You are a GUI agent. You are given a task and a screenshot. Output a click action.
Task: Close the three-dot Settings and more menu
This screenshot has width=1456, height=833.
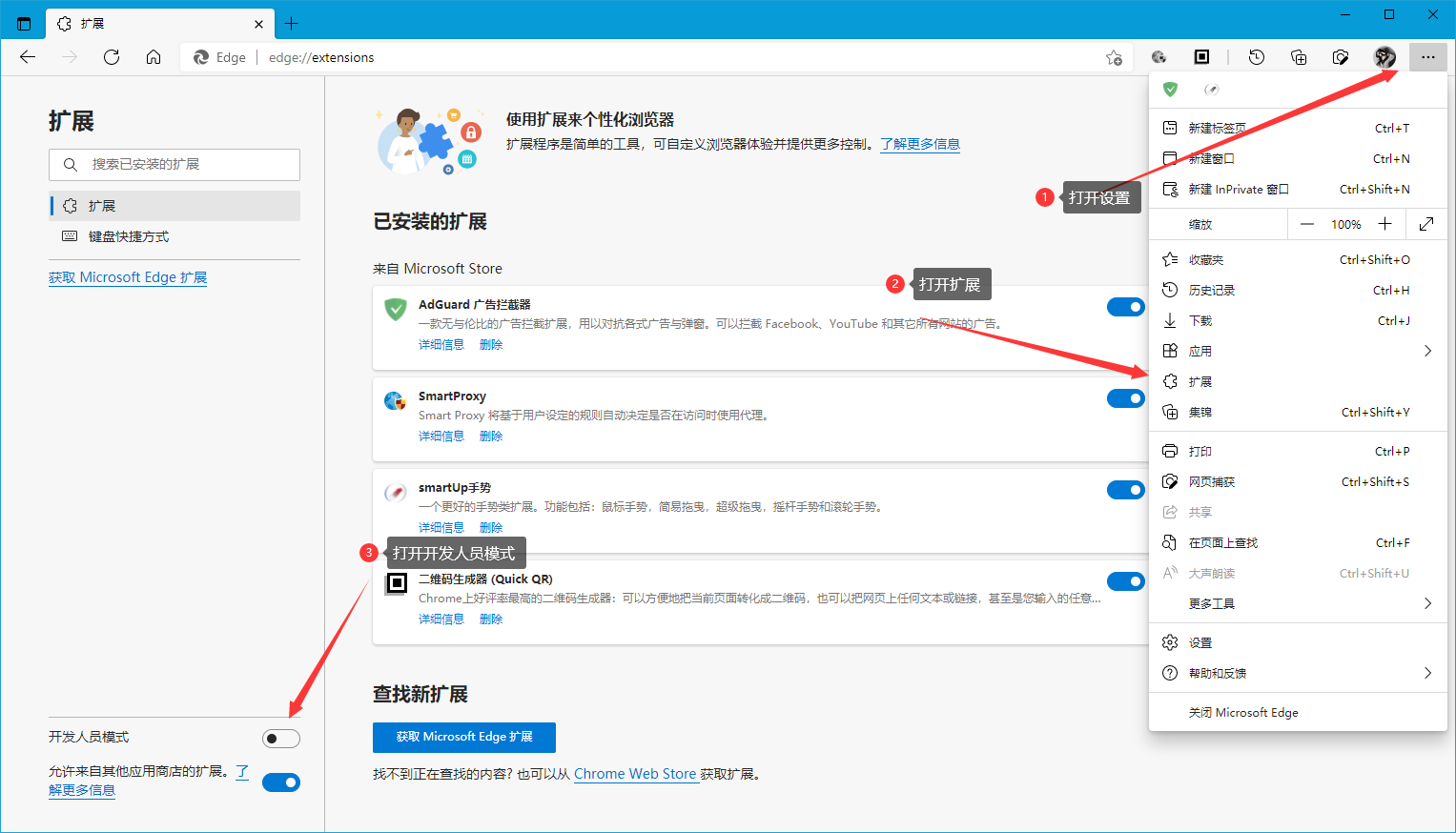pyautogui.click(x=1427, y=57)
